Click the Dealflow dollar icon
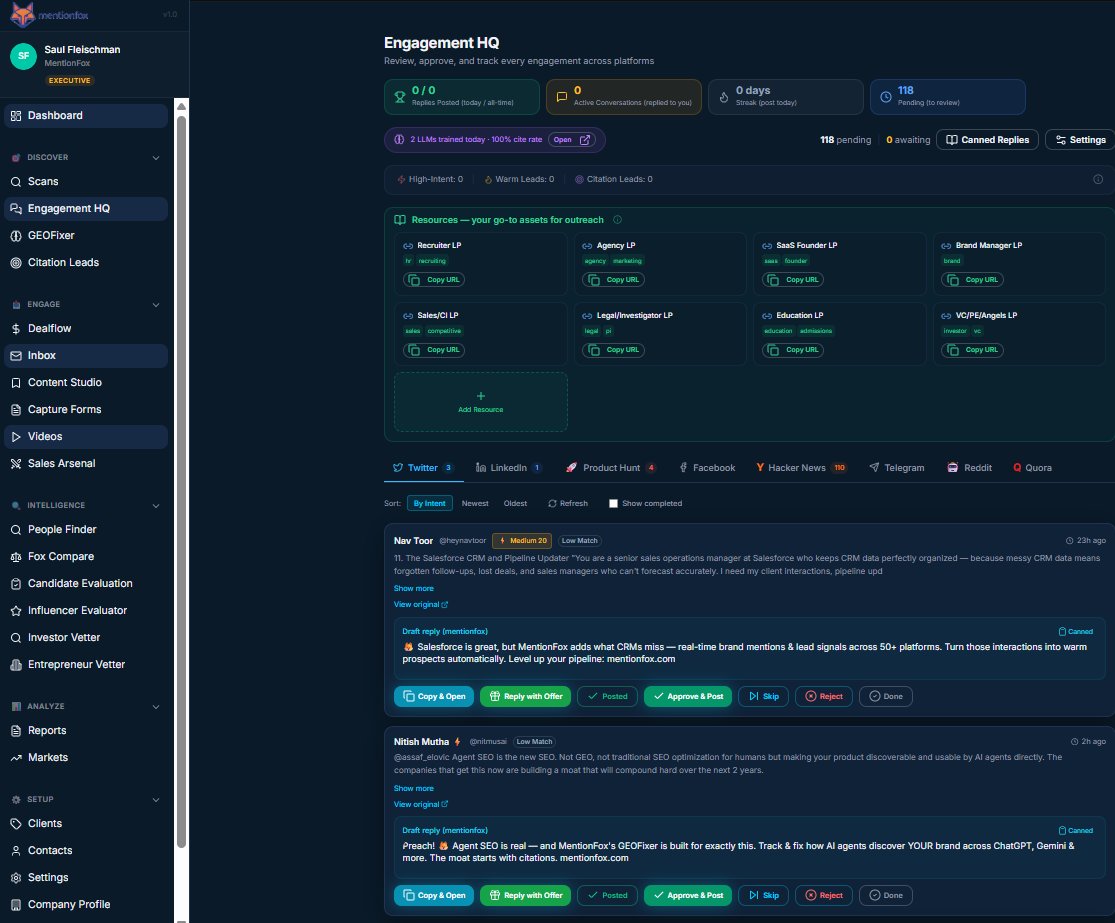Viewport: 1115px width, 923px height. pos(16,329)
